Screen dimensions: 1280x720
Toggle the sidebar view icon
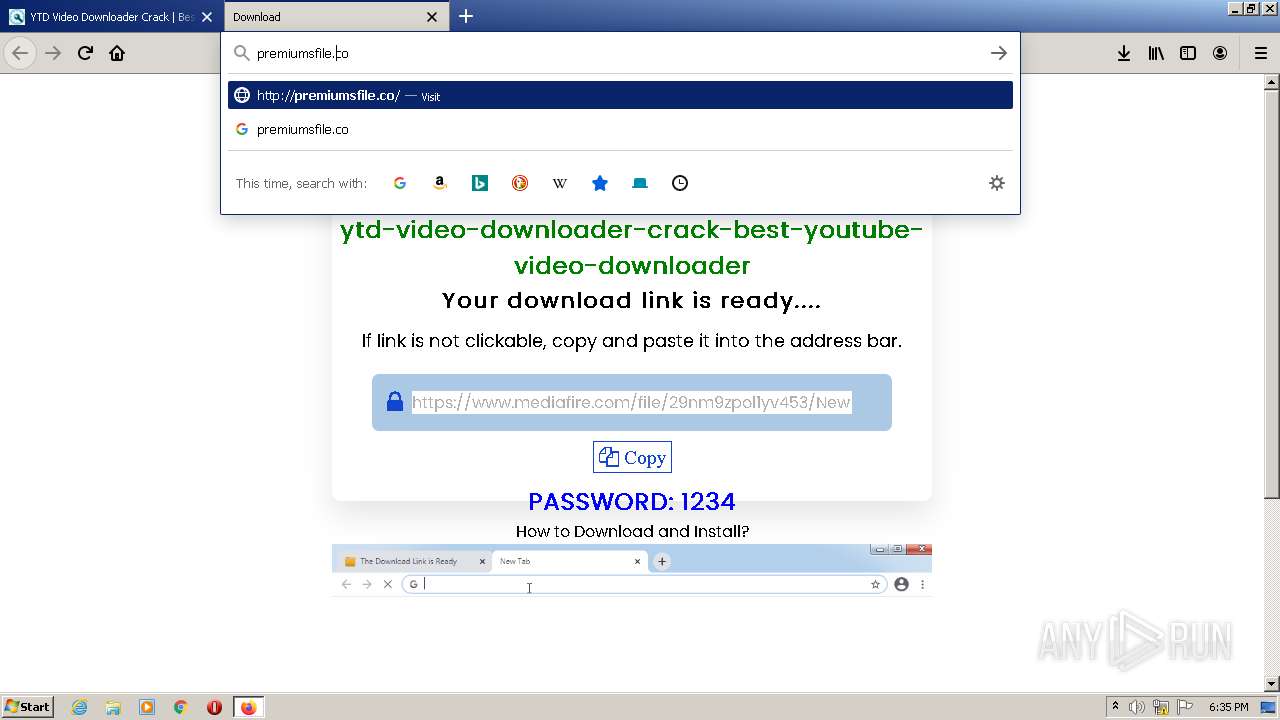[x=1188, y=53]
